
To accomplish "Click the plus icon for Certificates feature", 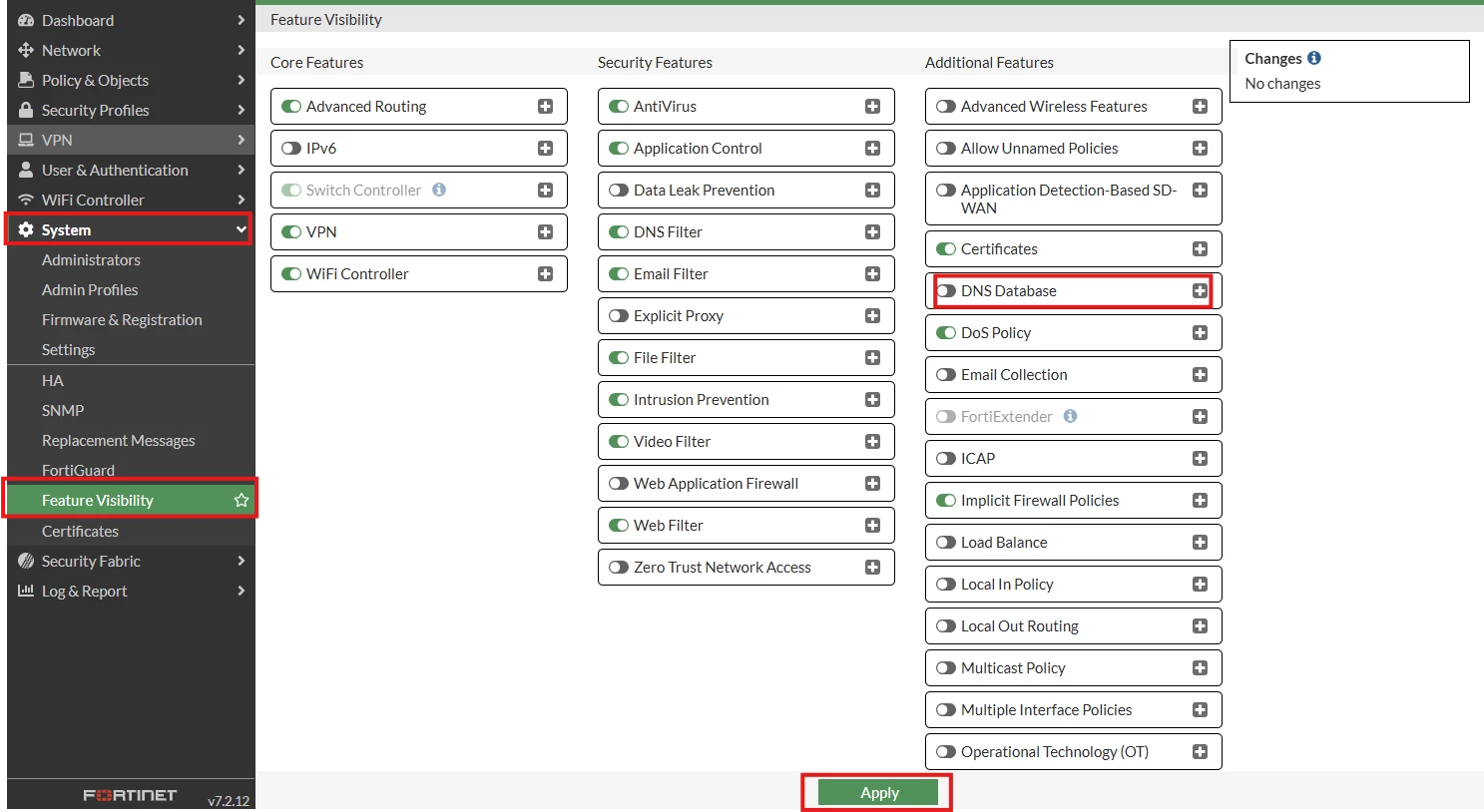I will point(1200,248).
